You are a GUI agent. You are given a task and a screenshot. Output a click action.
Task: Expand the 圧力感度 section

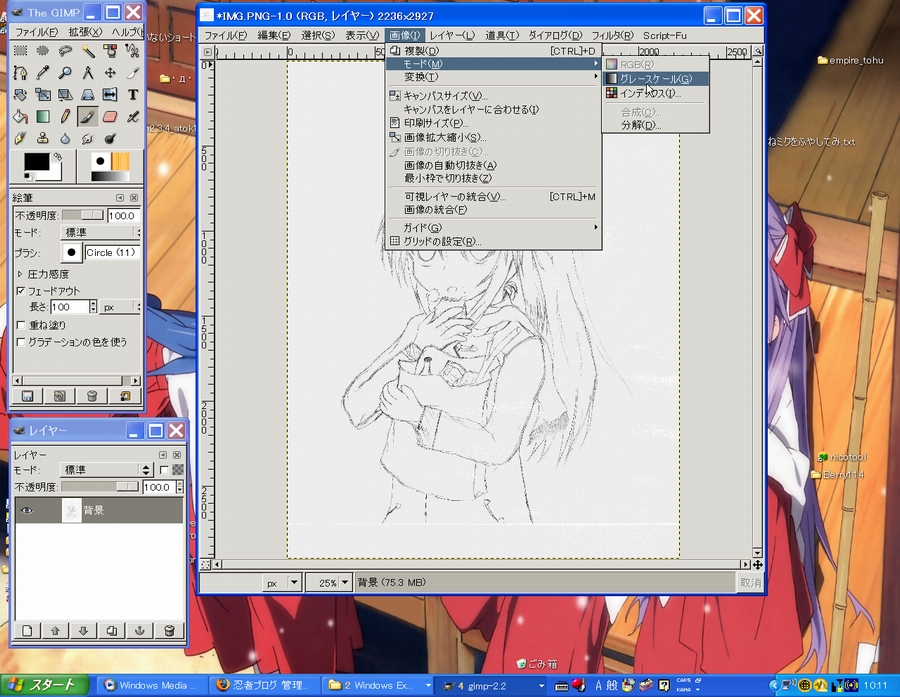[20, 274]
